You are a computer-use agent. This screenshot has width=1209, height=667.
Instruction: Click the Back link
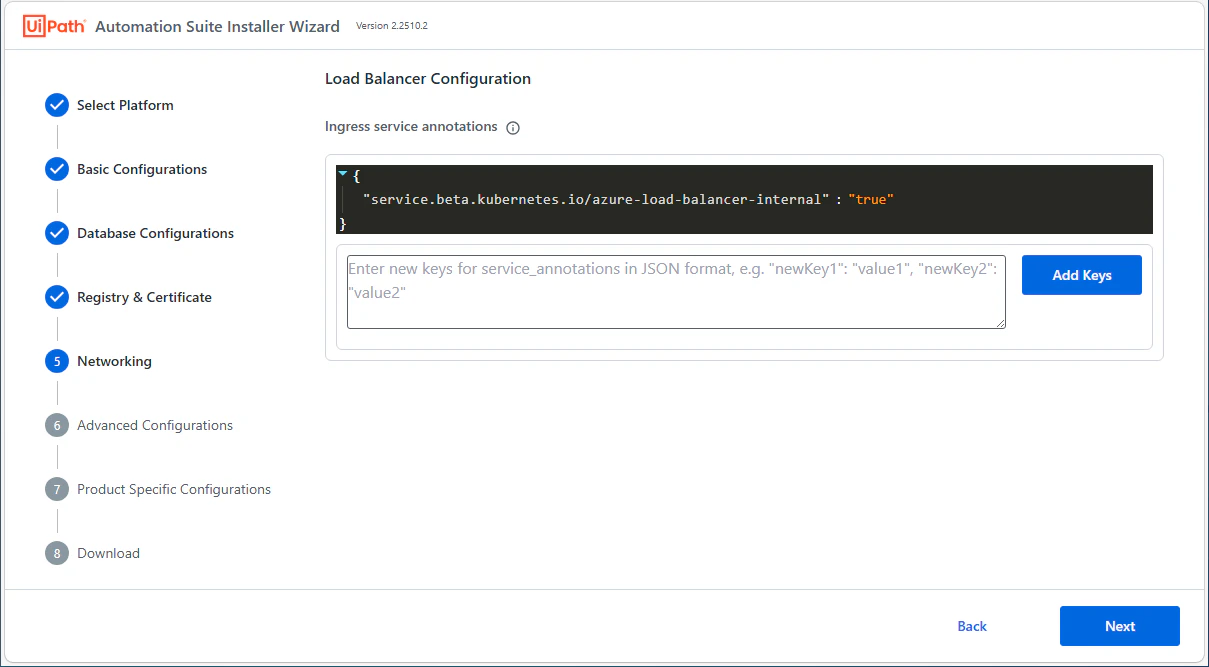click(972, 626)
